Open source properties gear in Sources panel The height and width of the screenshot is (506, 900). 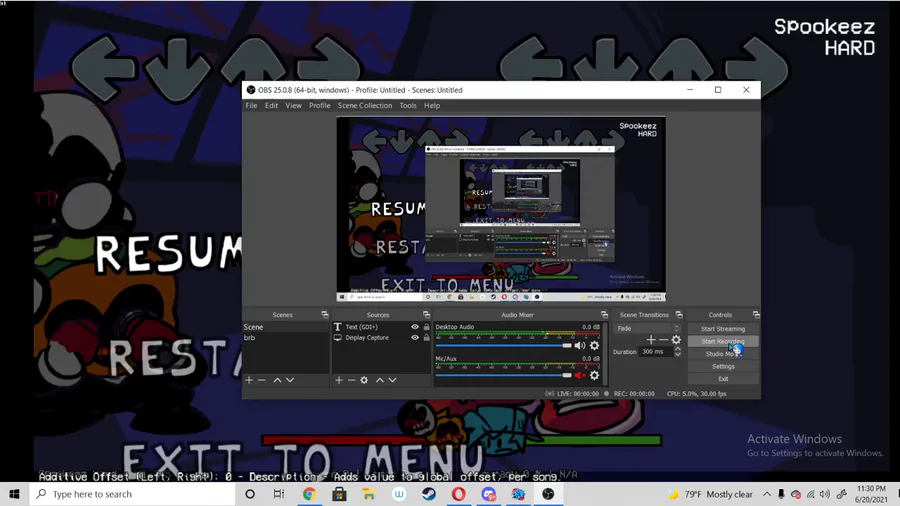pos(364,380)
